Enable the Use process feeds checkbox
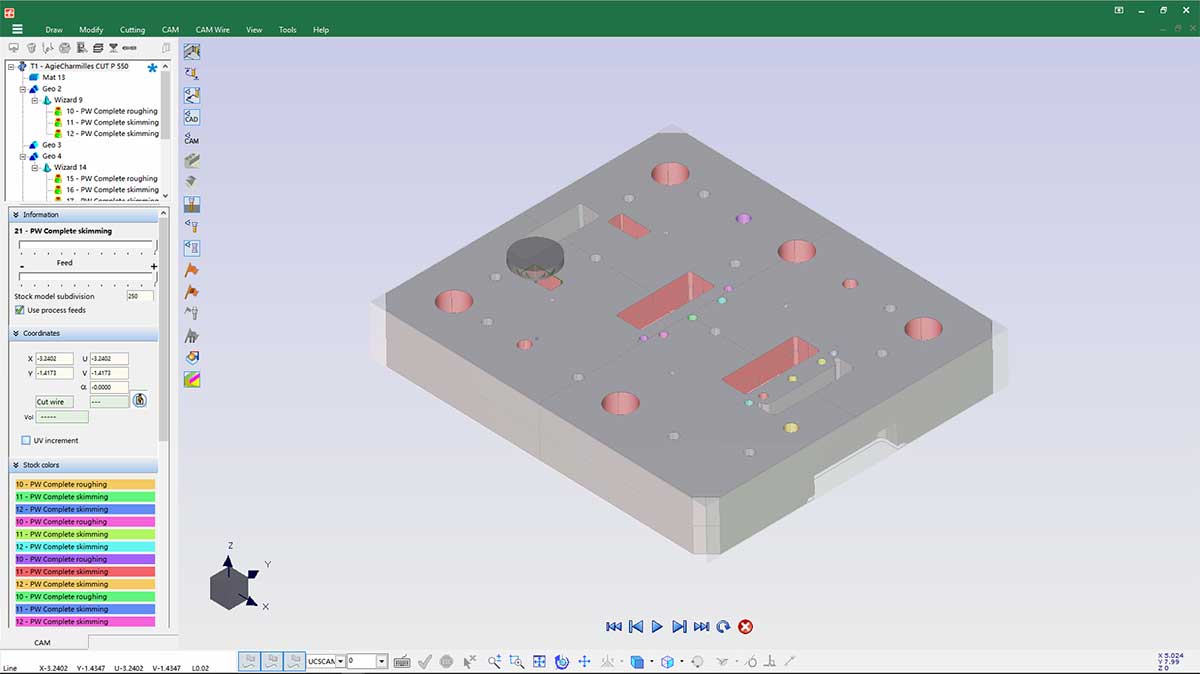Image resolution: width=1200 pixels, height=674 pixels. [18, 309]
